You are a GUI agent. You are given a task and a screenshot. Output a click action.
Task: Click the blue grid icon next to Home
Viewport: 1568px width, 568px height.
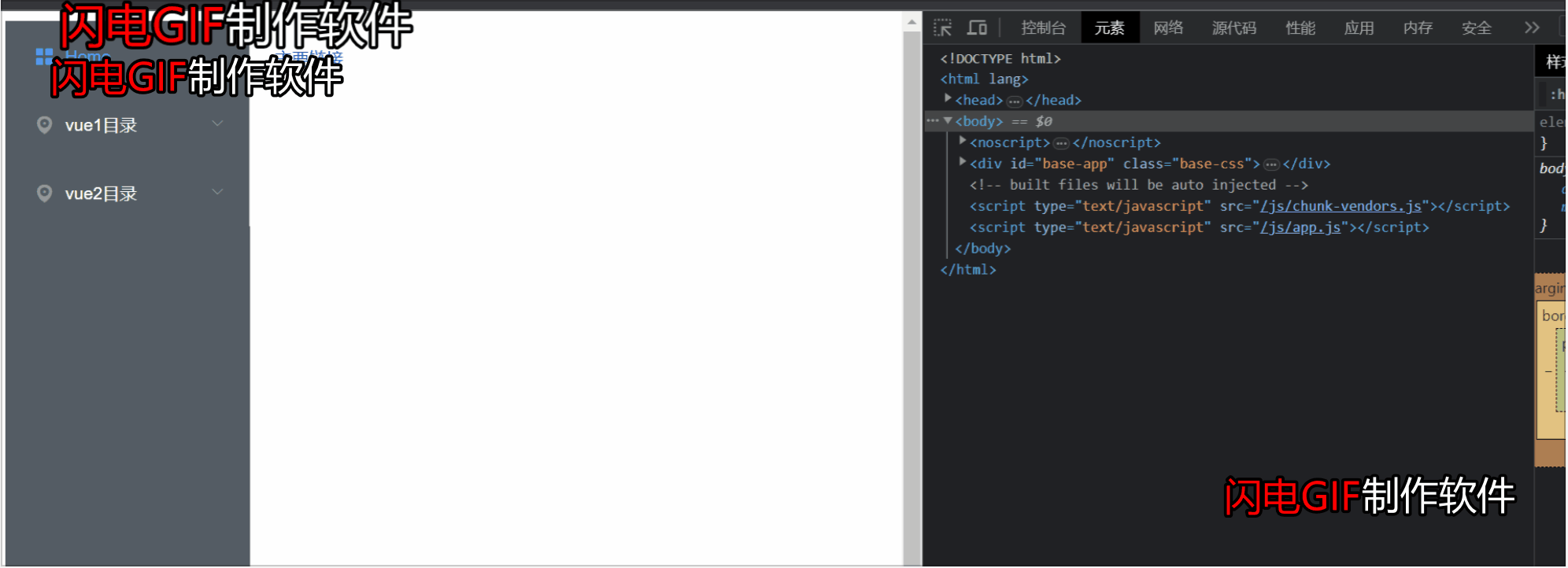pyautogui.click(x=44, y=57)
